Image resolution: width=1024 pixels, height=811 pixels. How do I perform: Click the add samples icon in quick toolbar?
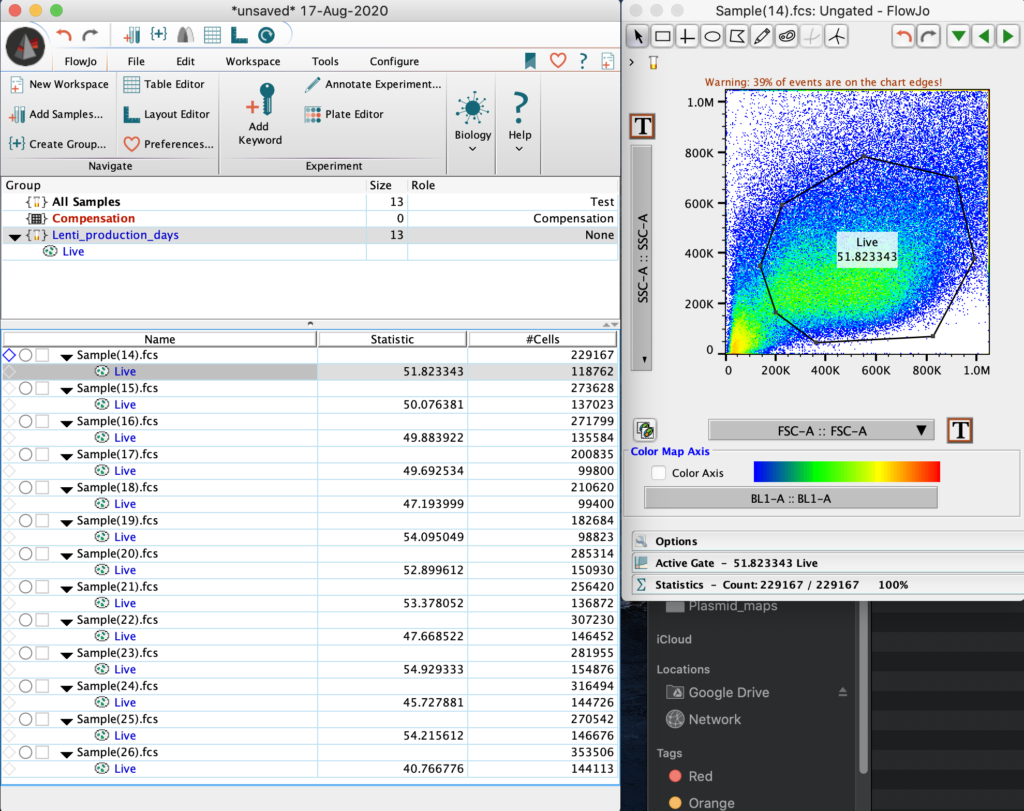tap(131, 35)
